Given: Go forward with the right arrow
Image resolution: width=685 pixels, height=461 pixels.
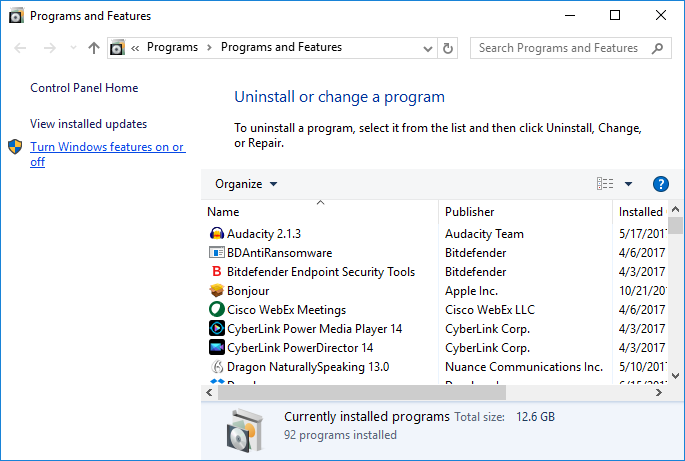Looking at the screenshot, I should 50,48.
